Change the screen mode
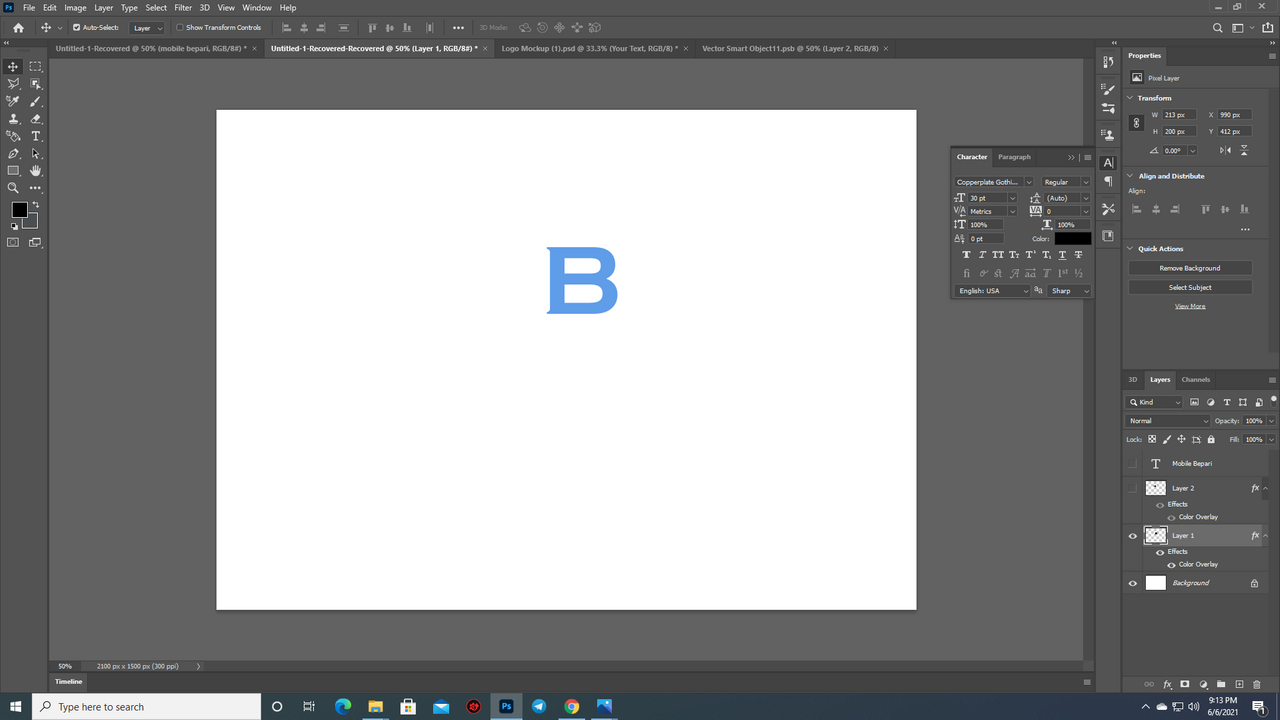This screenshot has height=720, width=1280. [x=36, y=242]
